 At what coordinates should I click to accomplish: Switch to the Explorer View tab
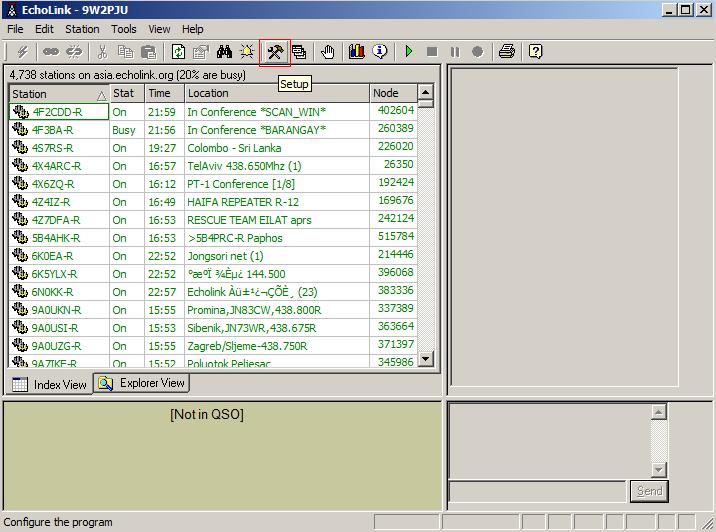pyautogui.click(x=142, y=383)
